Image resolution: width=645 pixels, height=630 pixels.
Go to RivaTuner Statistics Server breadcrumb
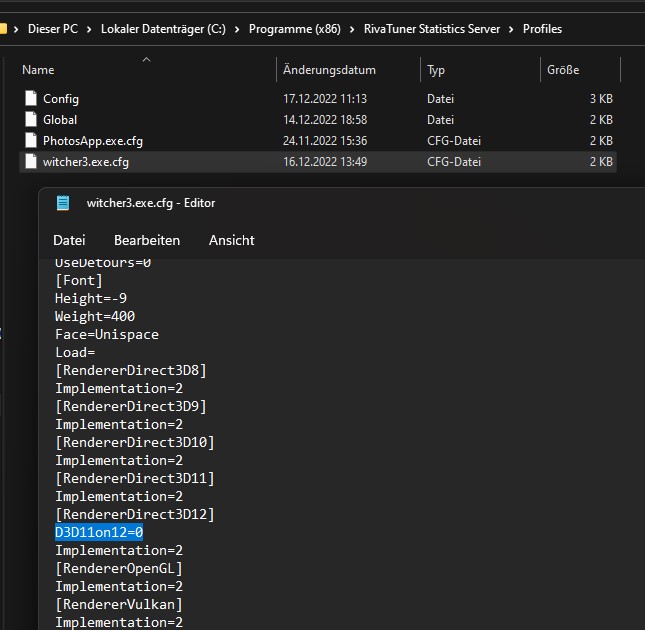coord(432,29)
